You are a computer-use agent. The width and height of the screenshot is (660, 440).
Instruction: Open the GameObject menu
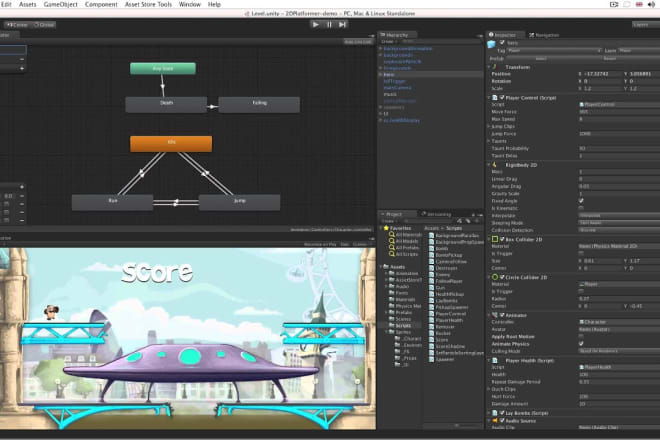[61, 4]
